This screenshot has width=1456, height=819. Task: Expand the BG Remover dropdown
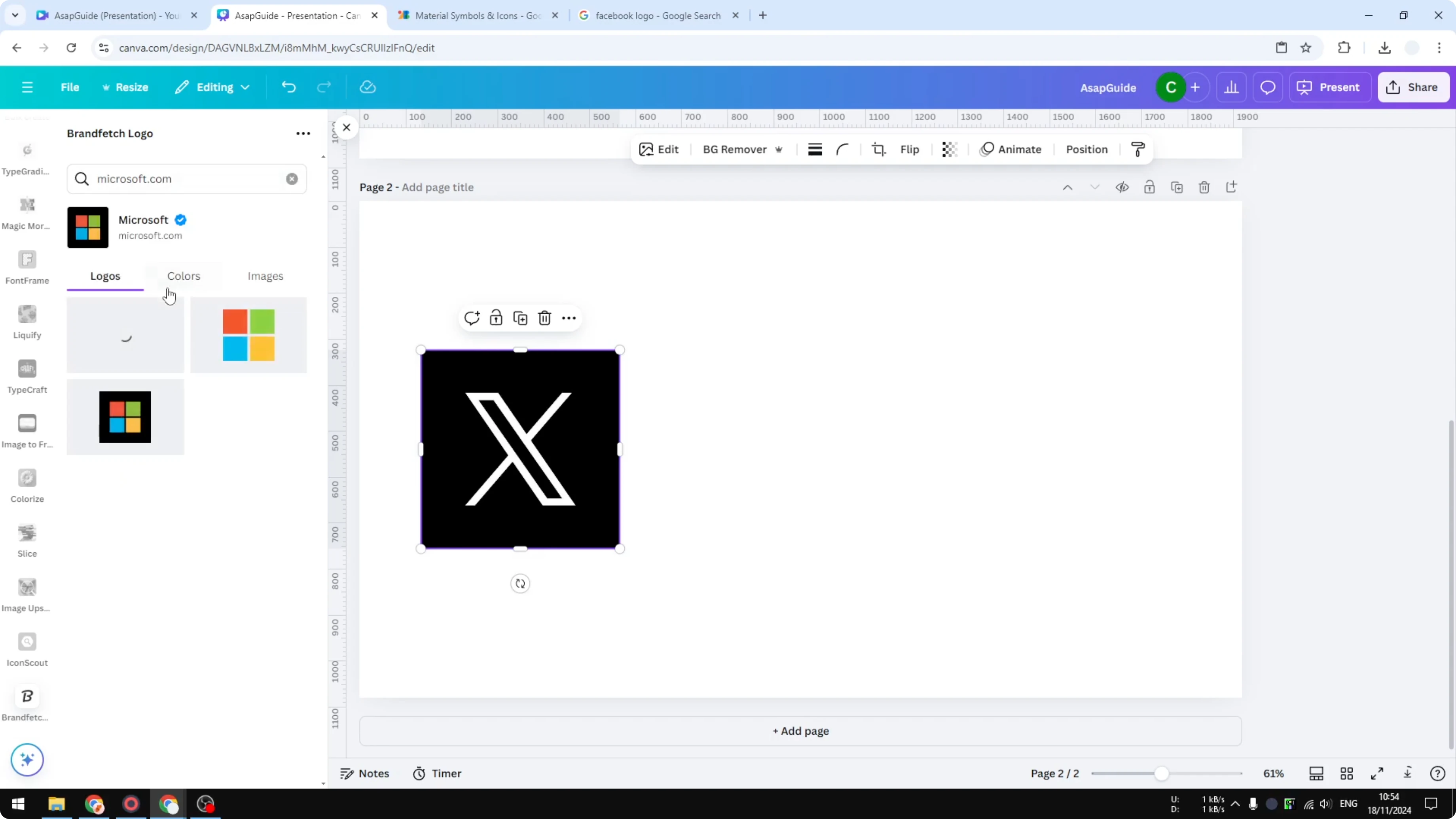(x=779, y=149)
